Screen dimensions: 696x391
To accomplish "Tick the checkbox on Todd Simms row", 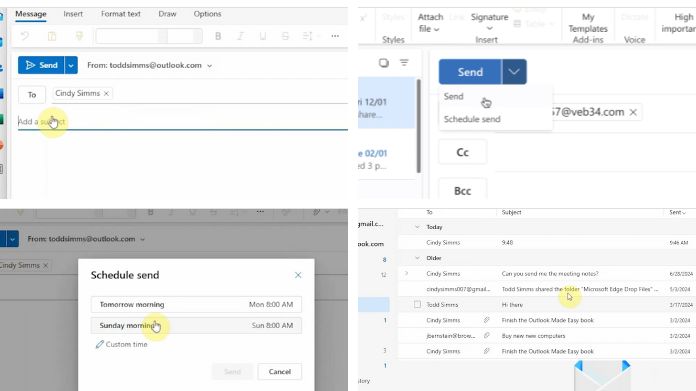I will 417,304.
